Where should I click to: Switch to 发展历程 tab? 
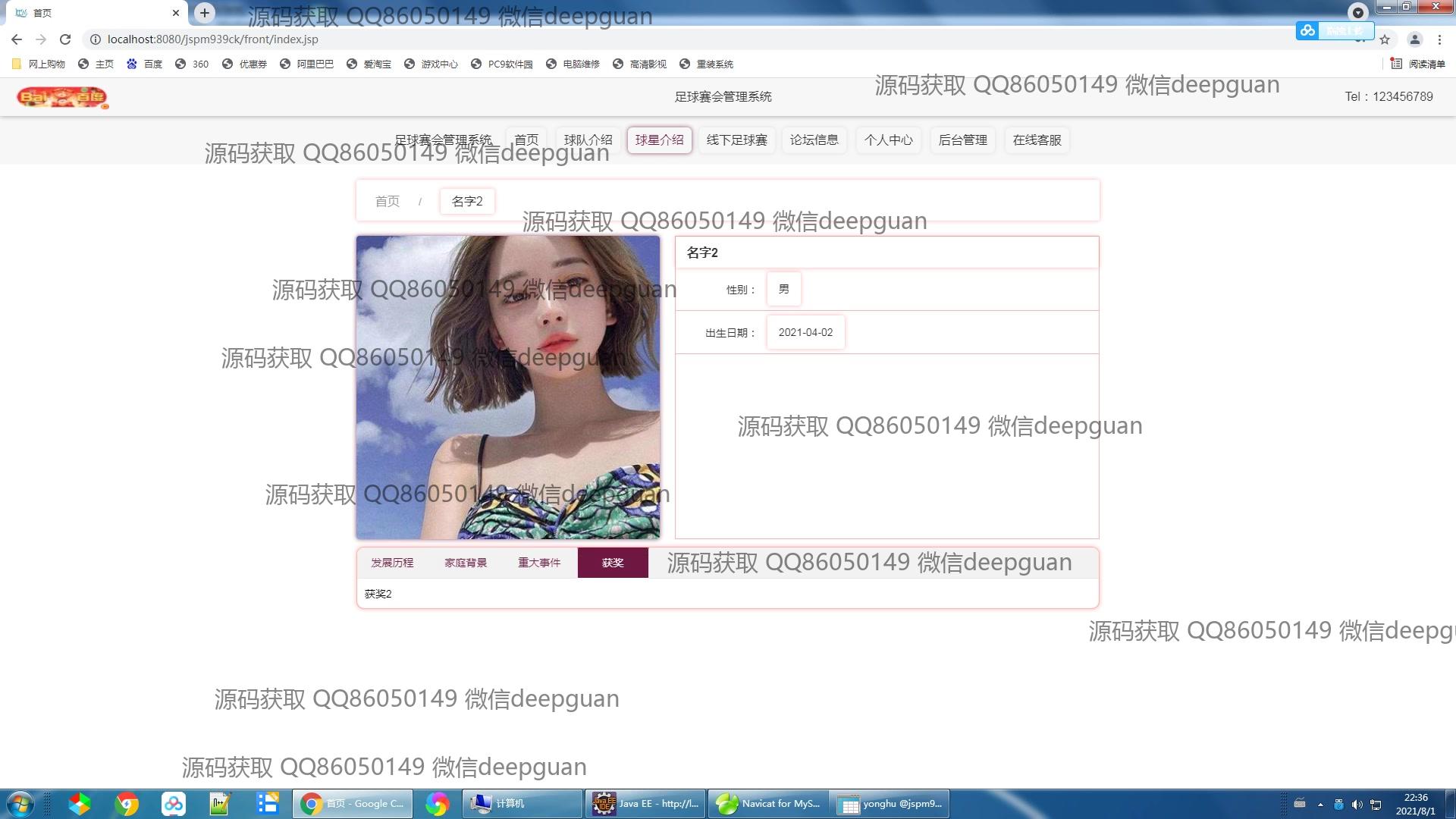392,563
